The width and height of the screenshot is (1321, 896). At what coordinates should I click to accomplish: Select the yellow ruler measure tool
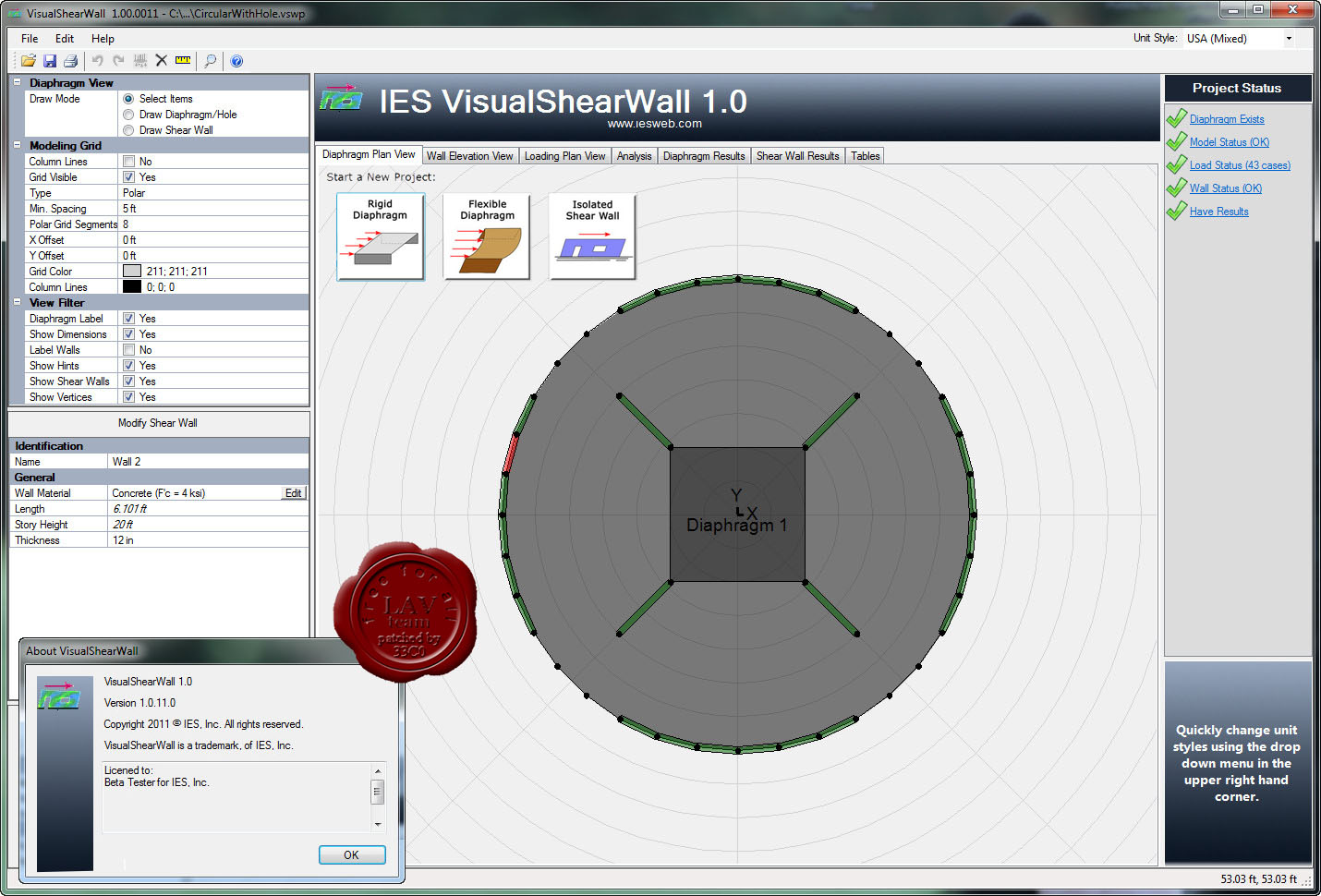[x=183, y=61]
